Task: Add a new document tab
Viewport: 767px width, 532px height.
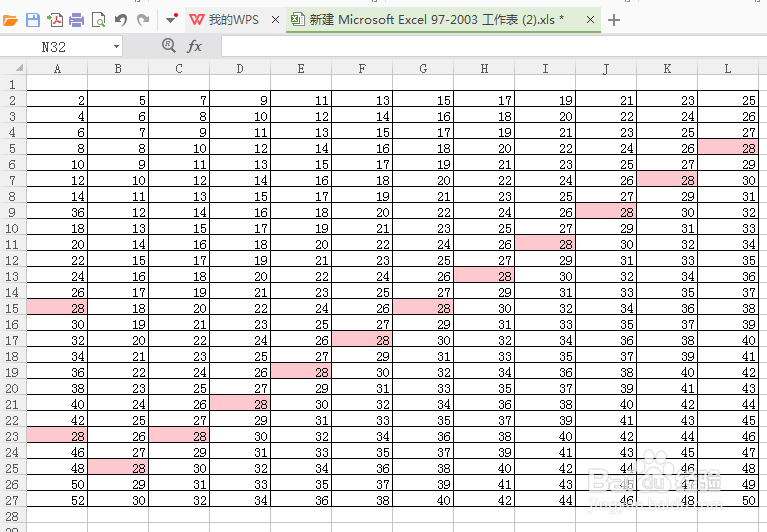Action: pyautogui.click(x=613, y=20)
